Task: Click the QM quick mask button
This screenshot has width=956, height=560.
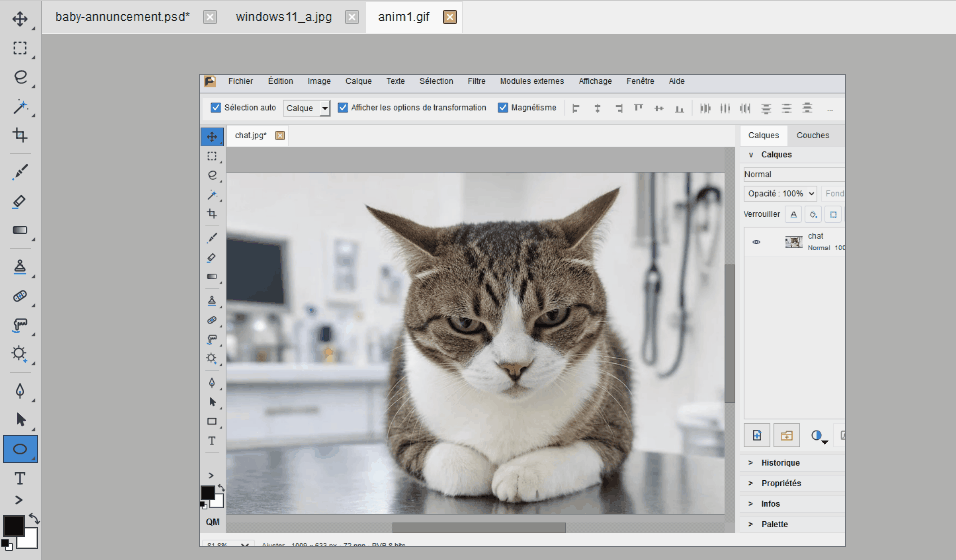Action: click(x=212, y=522)
